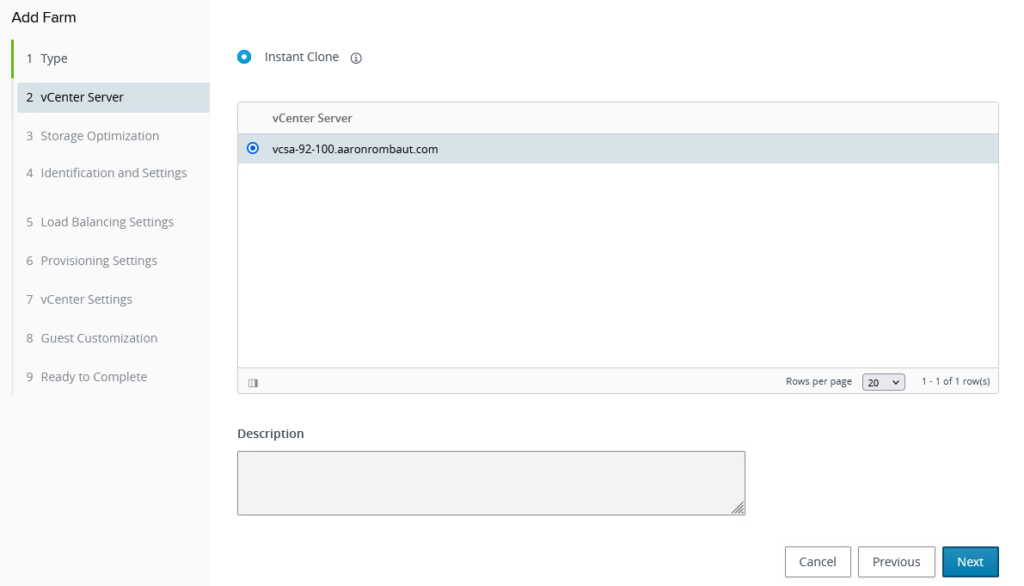Click the Instant Clone info icon
This screenshot has height=586, width=1024.
[356, 58]
